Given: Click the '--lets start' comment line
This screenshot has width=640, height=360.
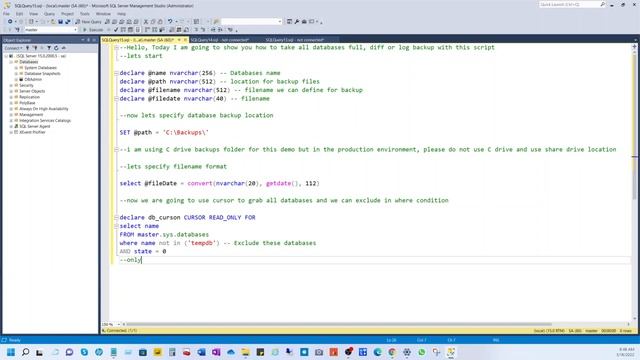Looking at the screenshot, I should click(x=141, y=56).
